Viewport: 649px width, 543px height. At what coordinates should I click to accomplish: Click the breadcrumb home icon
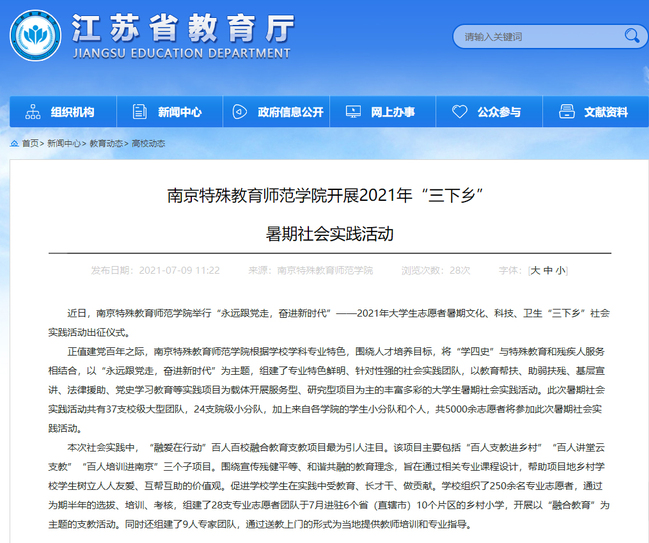(14, 144)
